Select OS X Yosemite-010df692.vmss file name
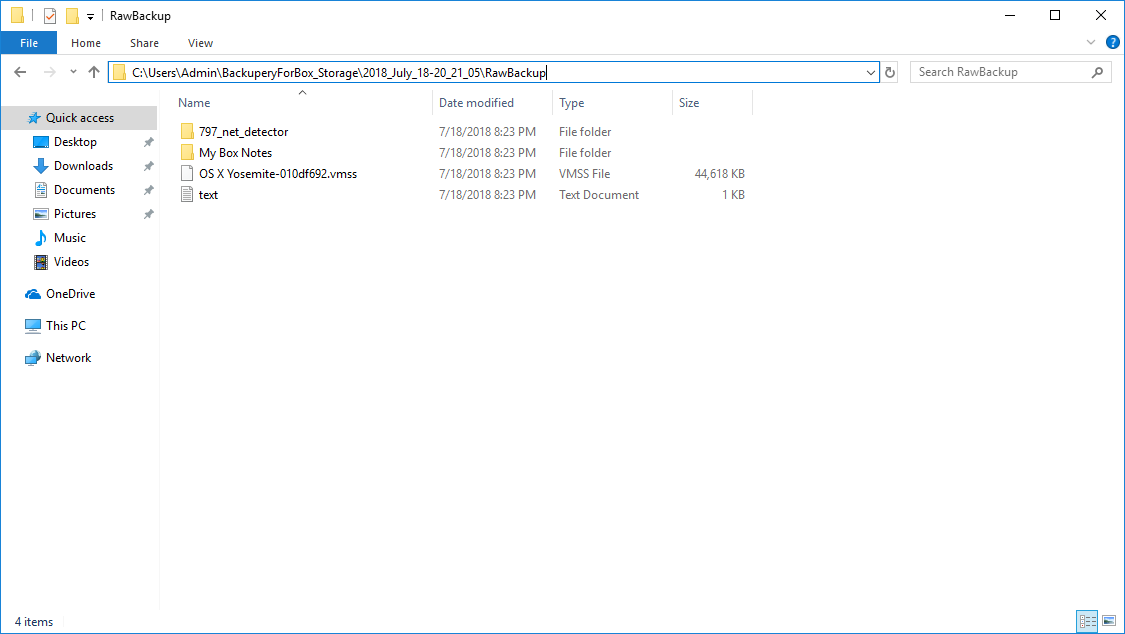 pyautogui.click(x=278, y=174)
